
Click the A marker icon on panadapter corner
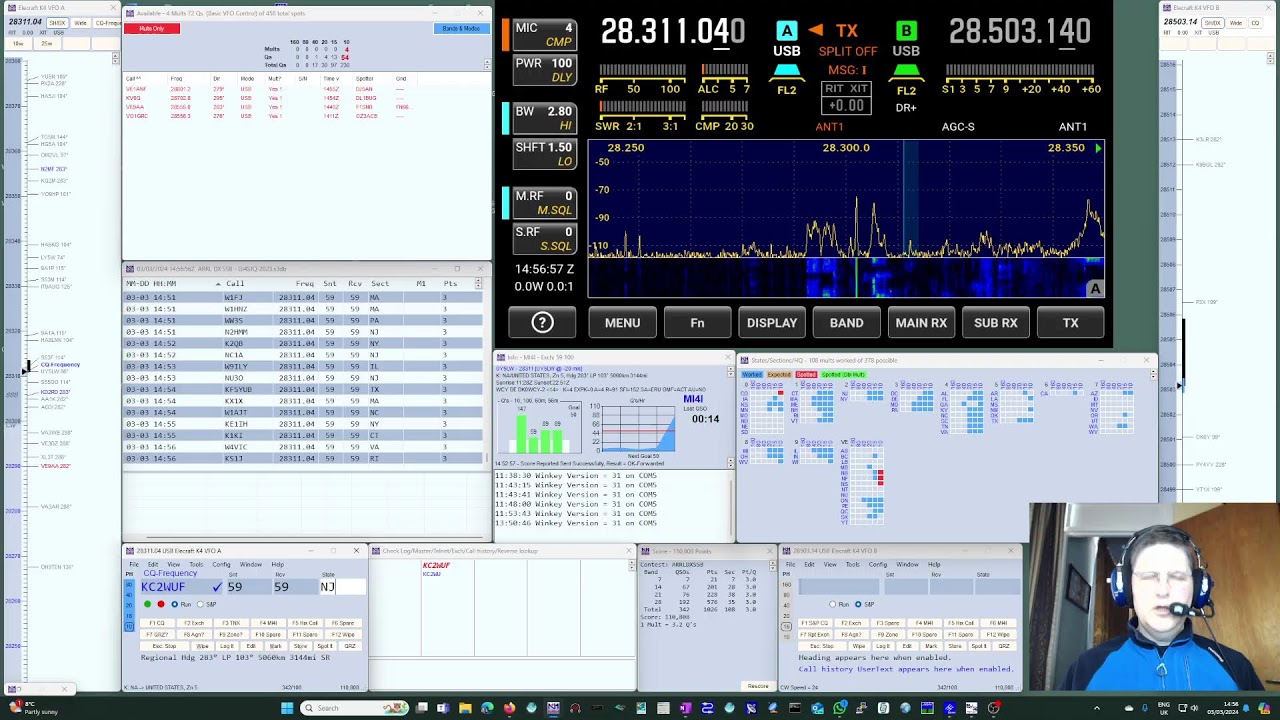[1095, 289]
